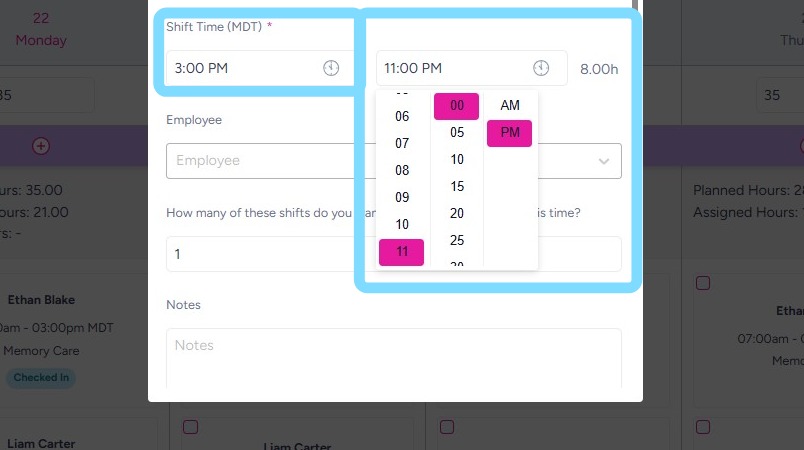Select AM in the time picker

[510, 106]
